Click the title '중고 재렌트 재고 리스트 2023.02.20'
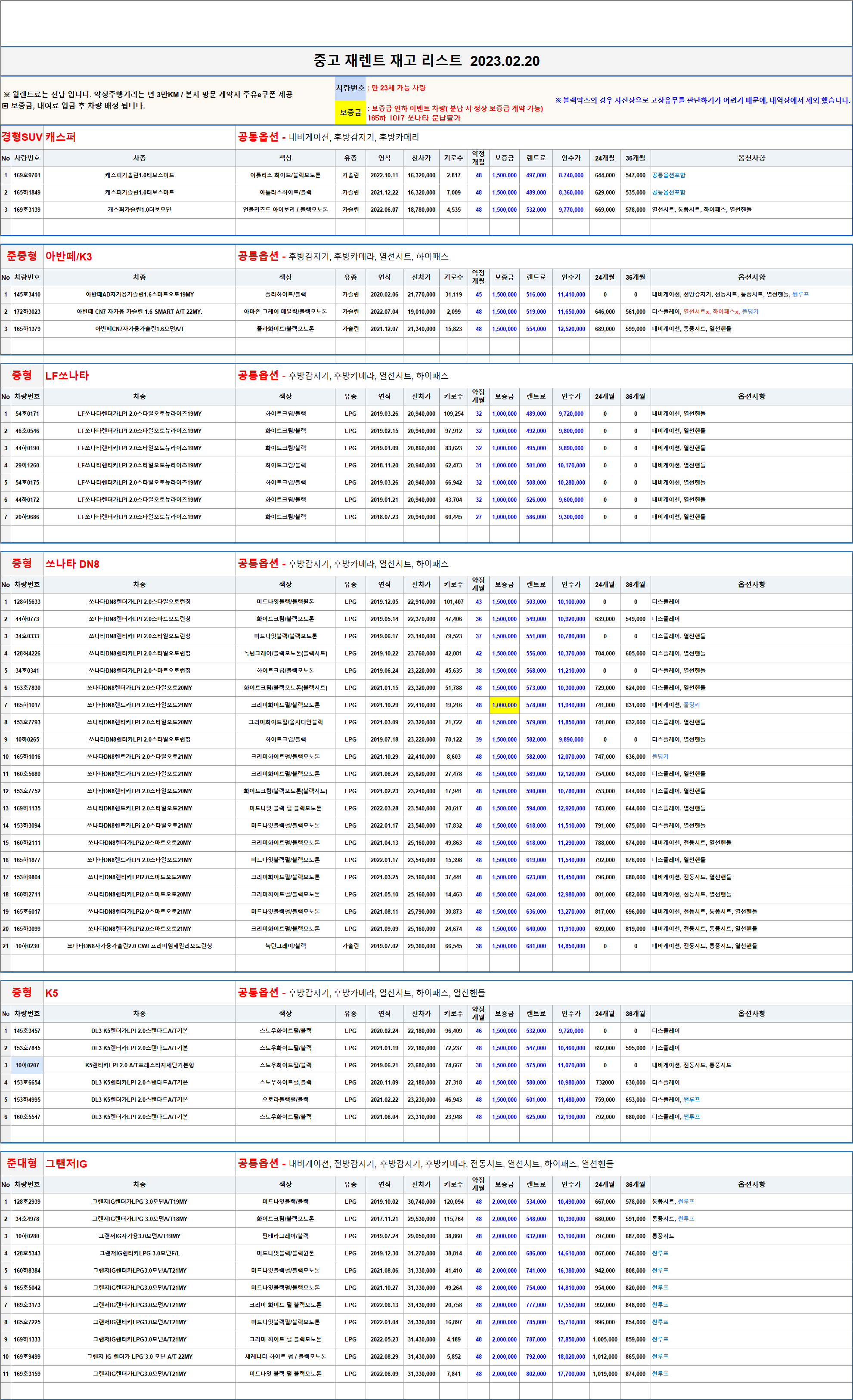Screen dimensions: 853x1400 click(x=426, y=61)
